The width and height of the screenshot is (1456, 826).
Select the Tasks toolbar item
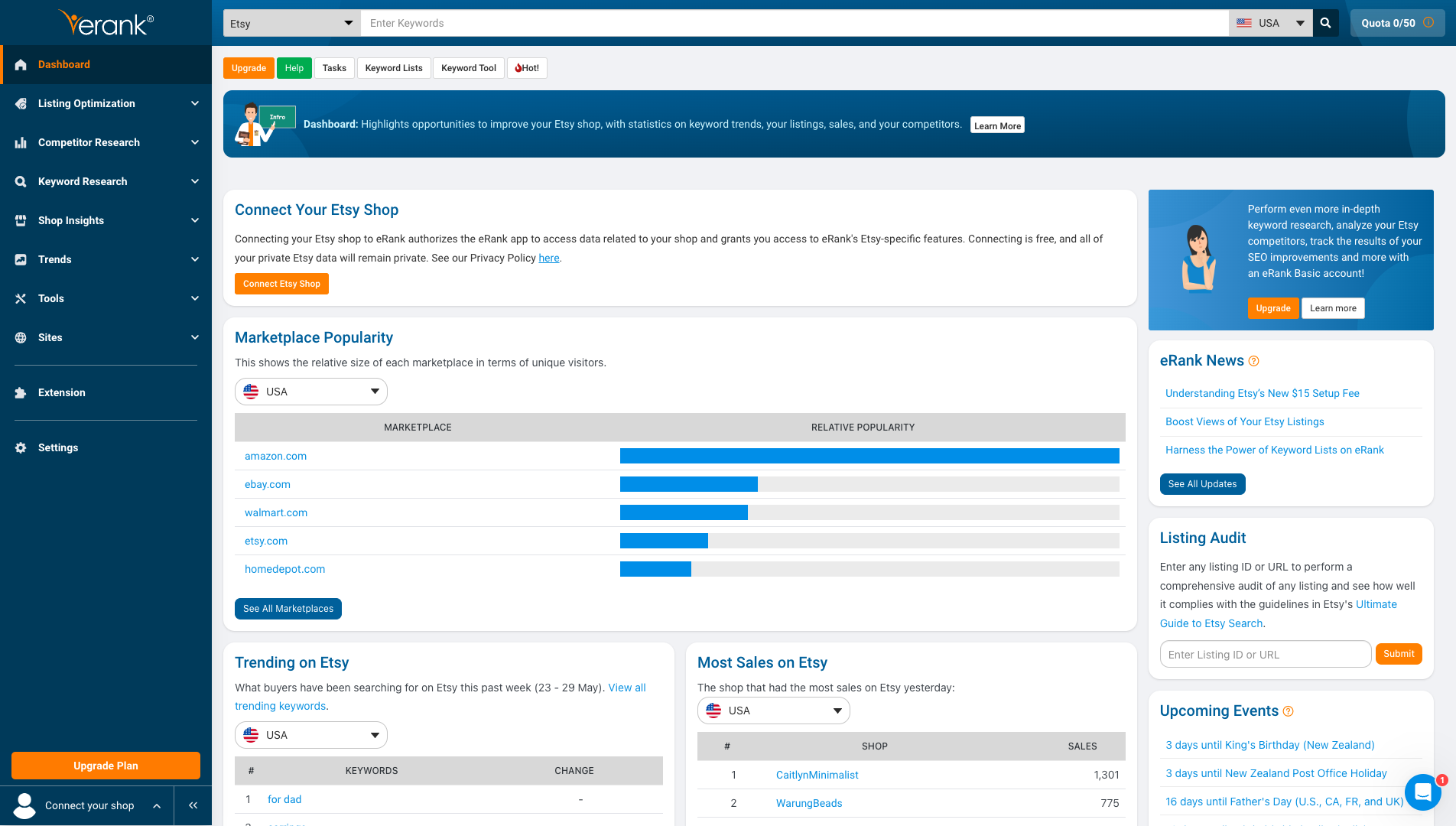[334, 68]
